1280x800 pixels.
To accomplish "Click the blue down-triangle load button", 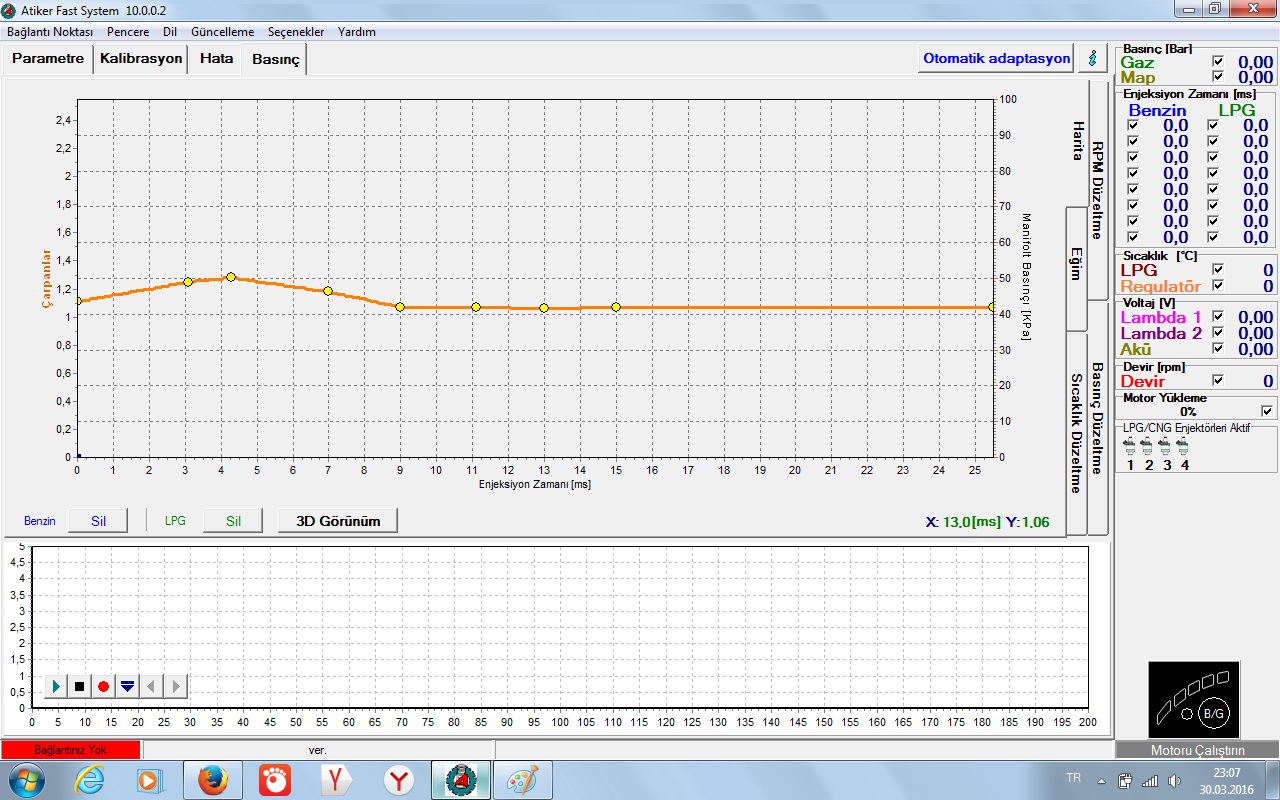I will (128, 687).
